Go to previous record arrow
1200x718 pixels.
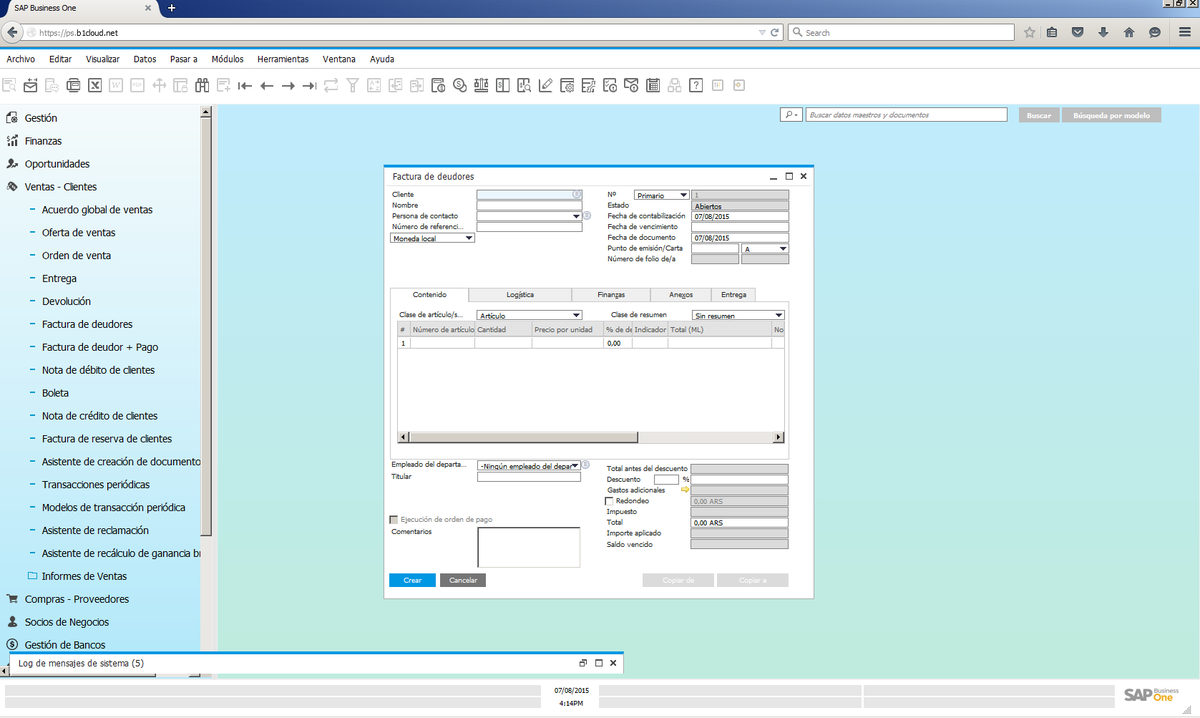click(x=267, y=86)
